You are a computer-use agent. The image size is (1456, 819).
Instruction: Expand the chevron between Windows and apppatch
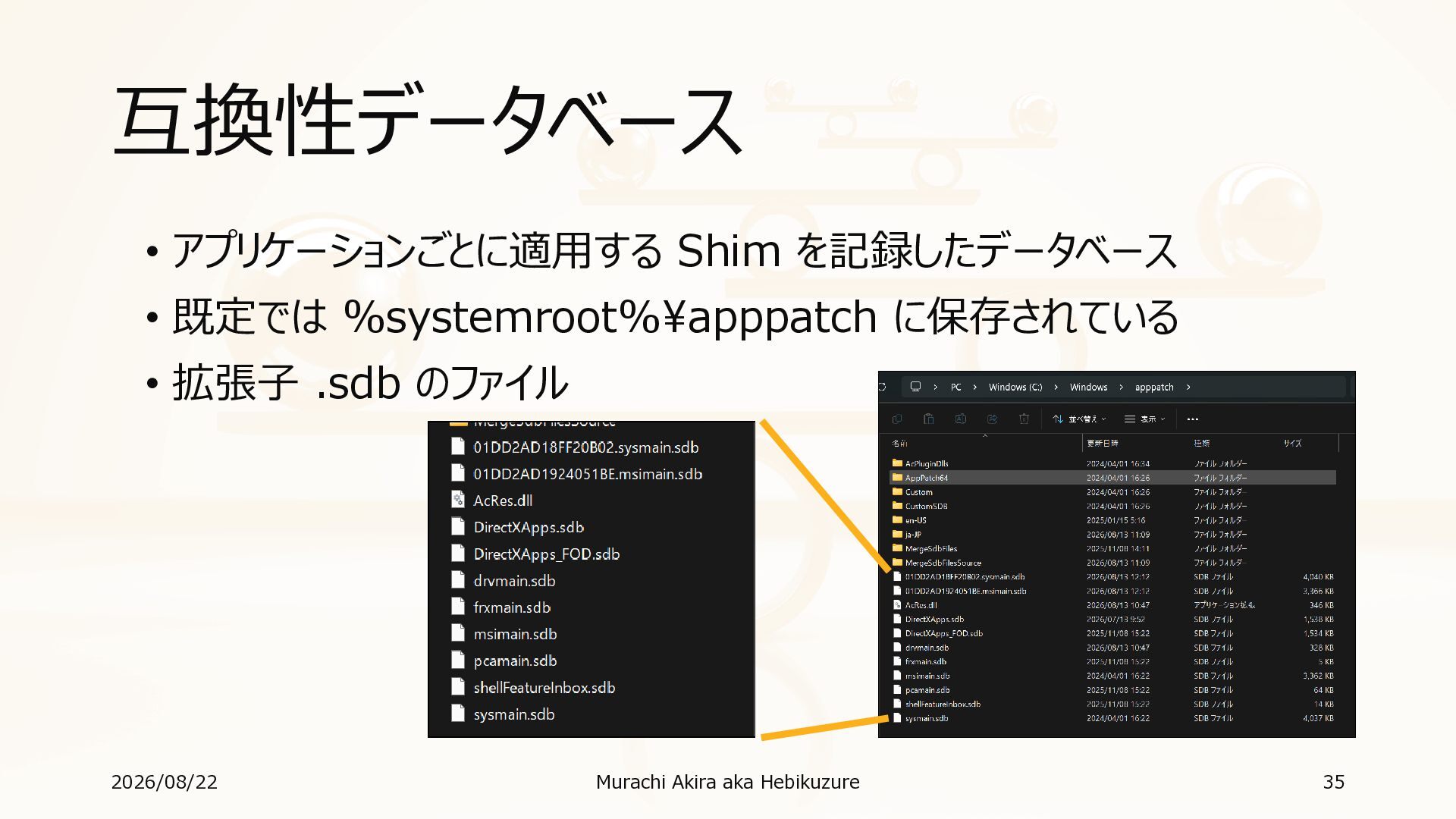click(1121, 387)
